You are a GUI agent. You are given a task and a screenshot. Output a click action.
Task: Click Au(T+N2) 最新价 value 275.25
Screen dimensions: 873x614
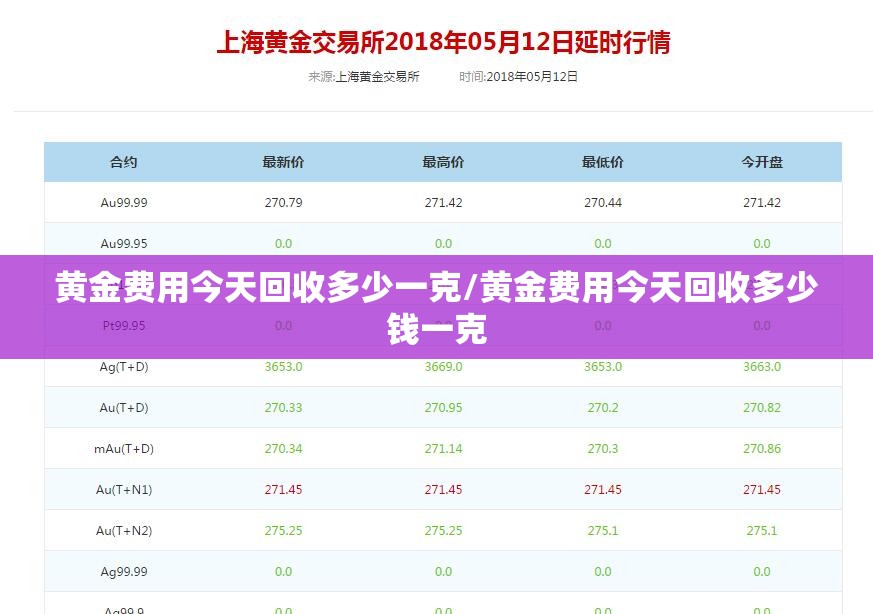pos(283,531)
